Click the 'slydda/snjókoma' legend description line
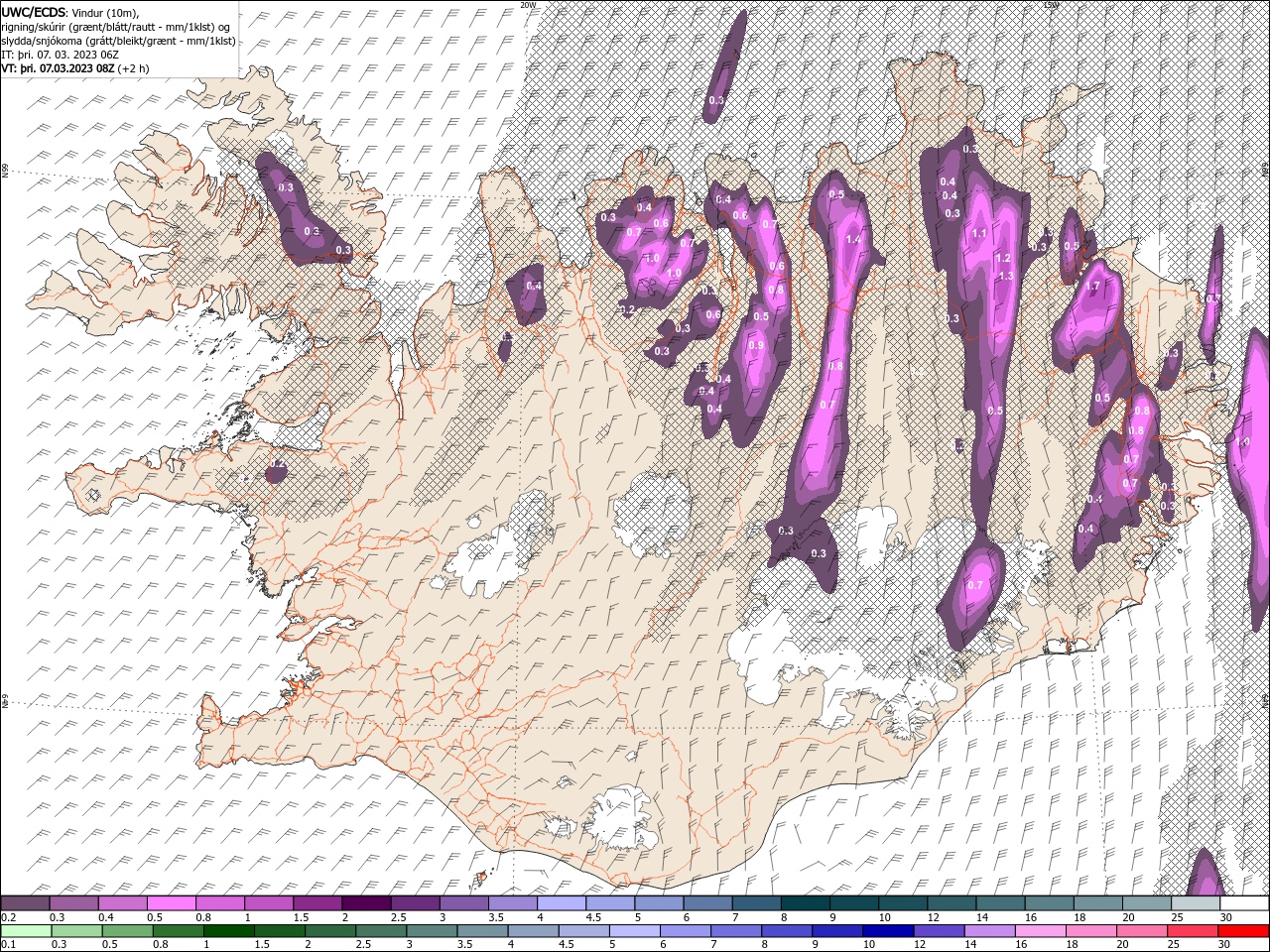 click(x=119, y=41)
